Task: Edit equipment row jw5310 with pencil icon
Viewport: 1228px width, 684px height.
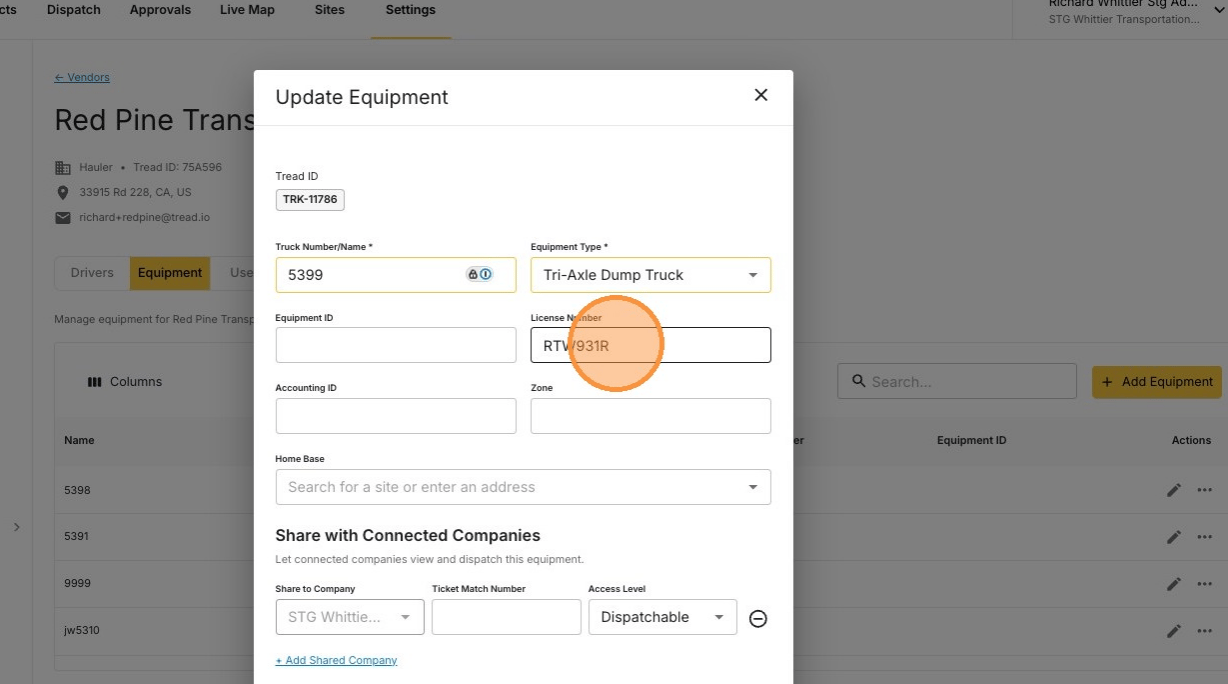Action: (1174, 631)
